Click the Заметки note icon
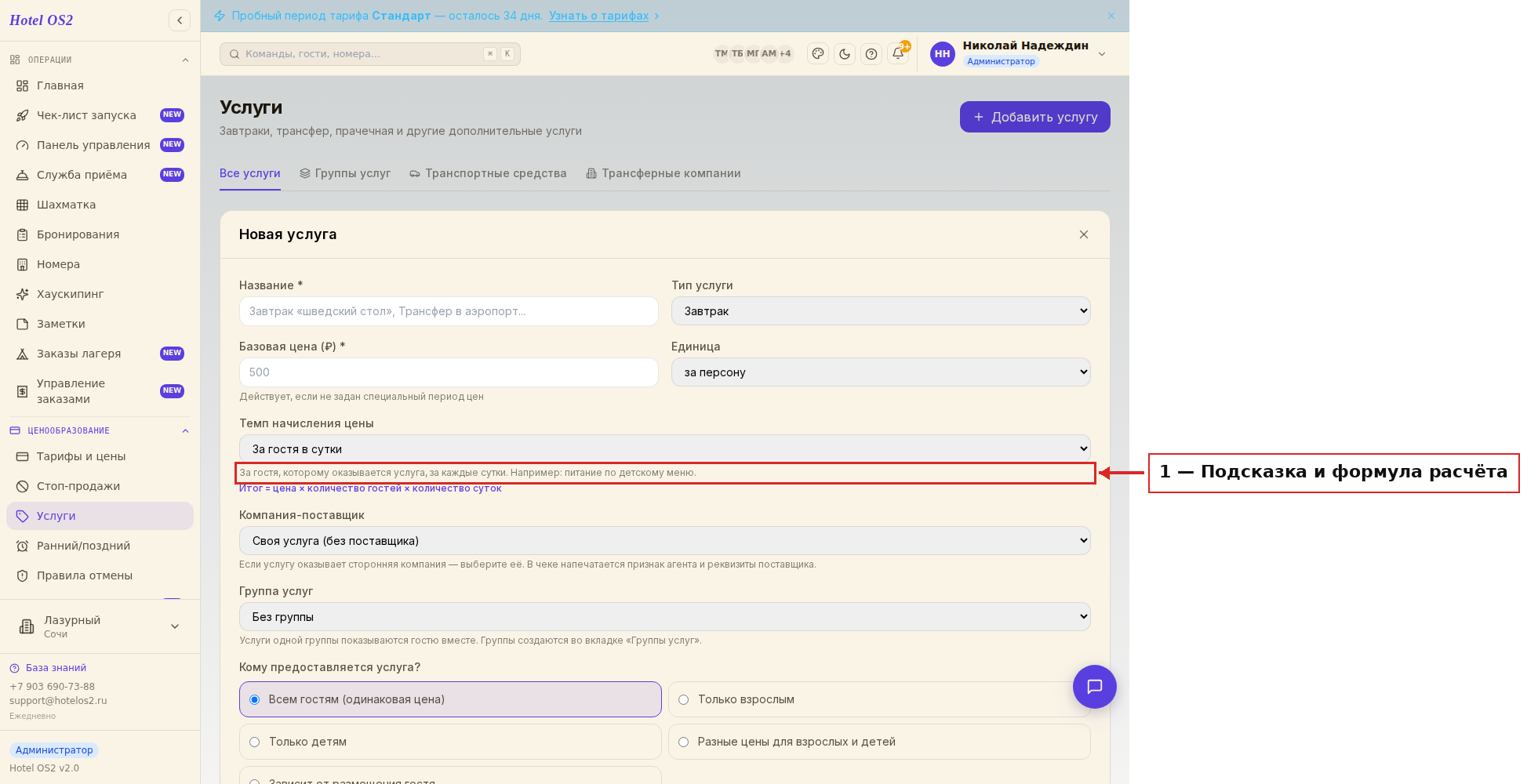This screenshot has height=784, width=1538. click(x=23, y=324)
